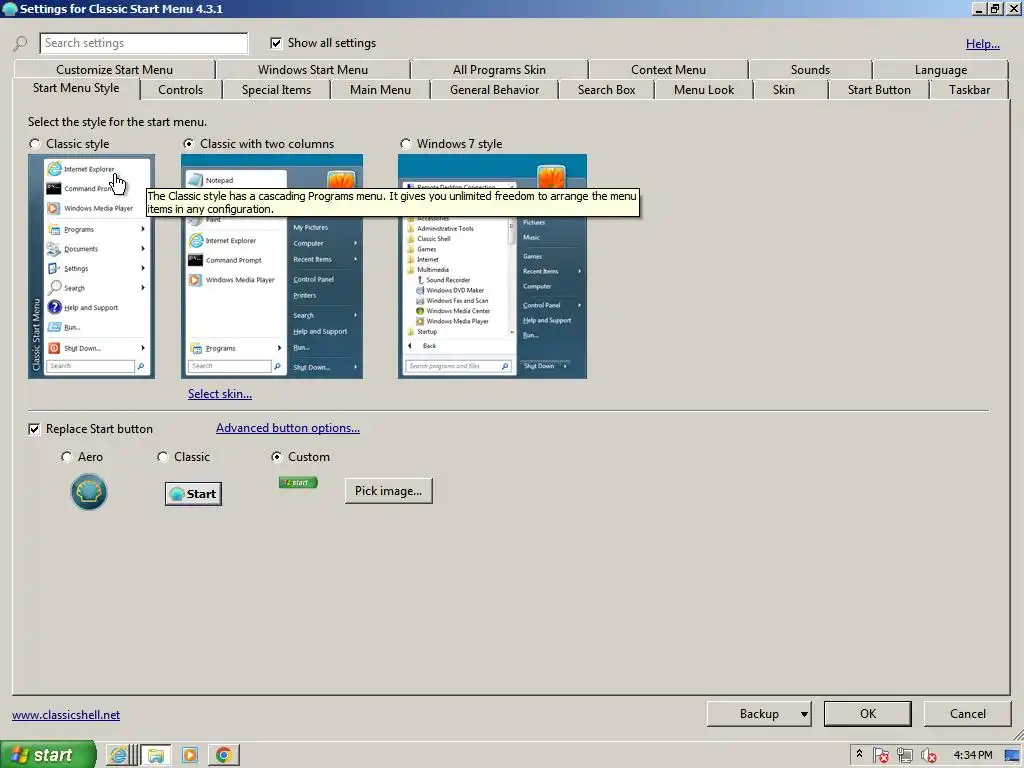Open the Menu Look tab

point(703,90)
